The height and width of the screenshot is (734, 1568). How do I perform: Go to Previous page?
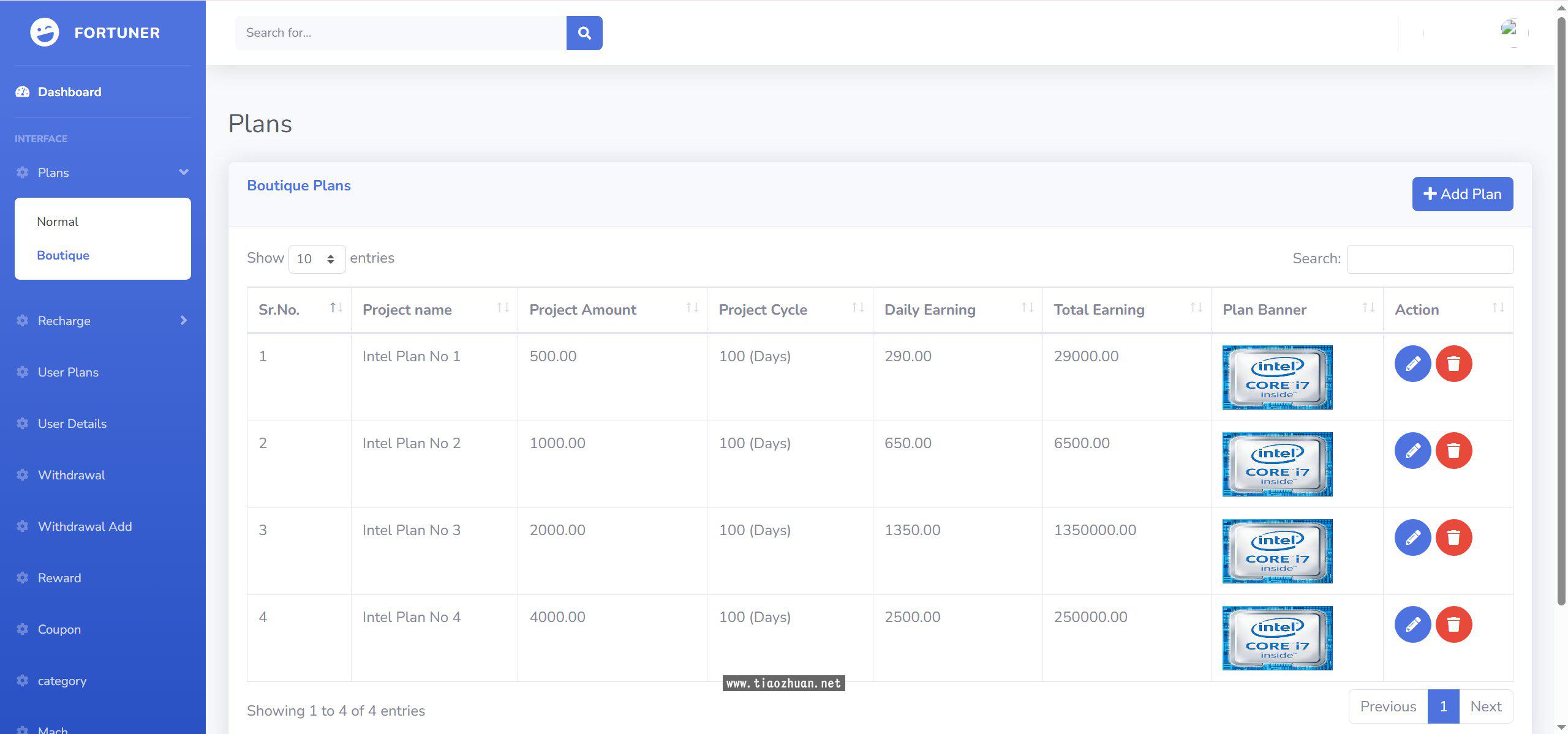click(1388, 706)
